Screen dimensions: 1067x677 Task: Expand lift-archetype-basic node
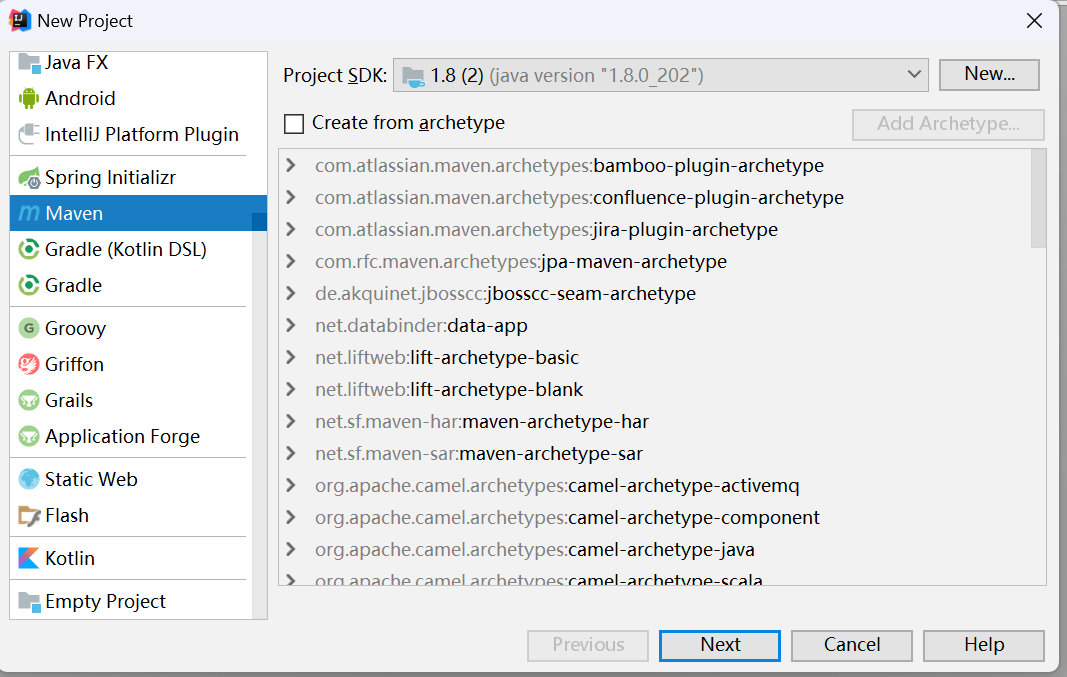[291, 357]
